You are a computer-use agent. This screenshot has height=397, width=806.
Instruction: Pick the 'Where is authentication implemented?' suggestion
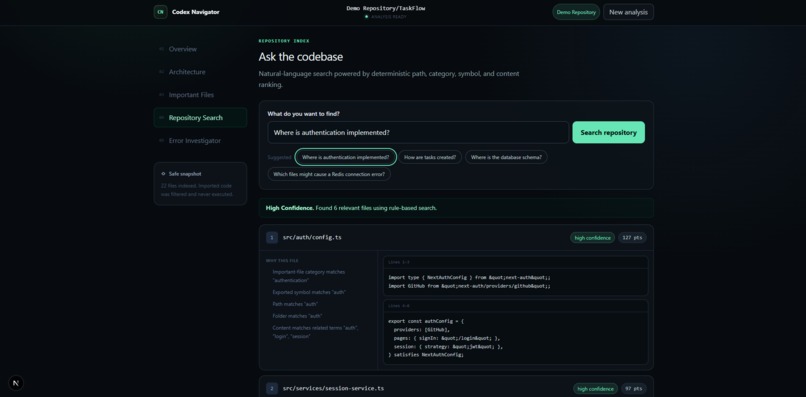(x=345, y=157)
